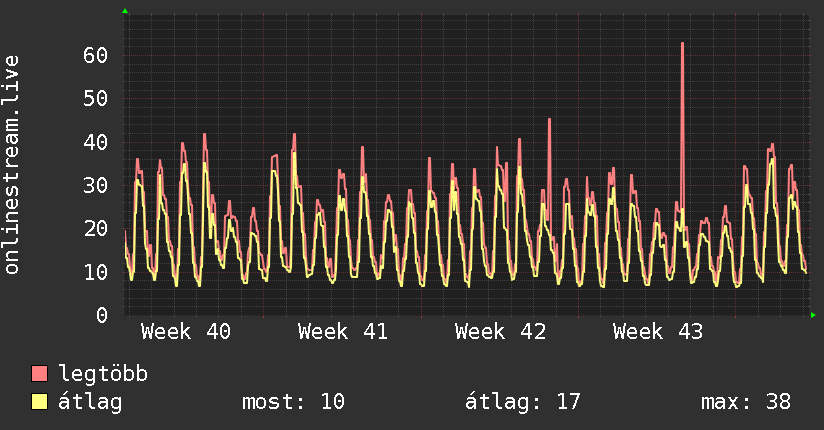Viewport: 824px width, 430px height.
Task: Click the 'átlag: 17' statistic
Action: (523, 402)
